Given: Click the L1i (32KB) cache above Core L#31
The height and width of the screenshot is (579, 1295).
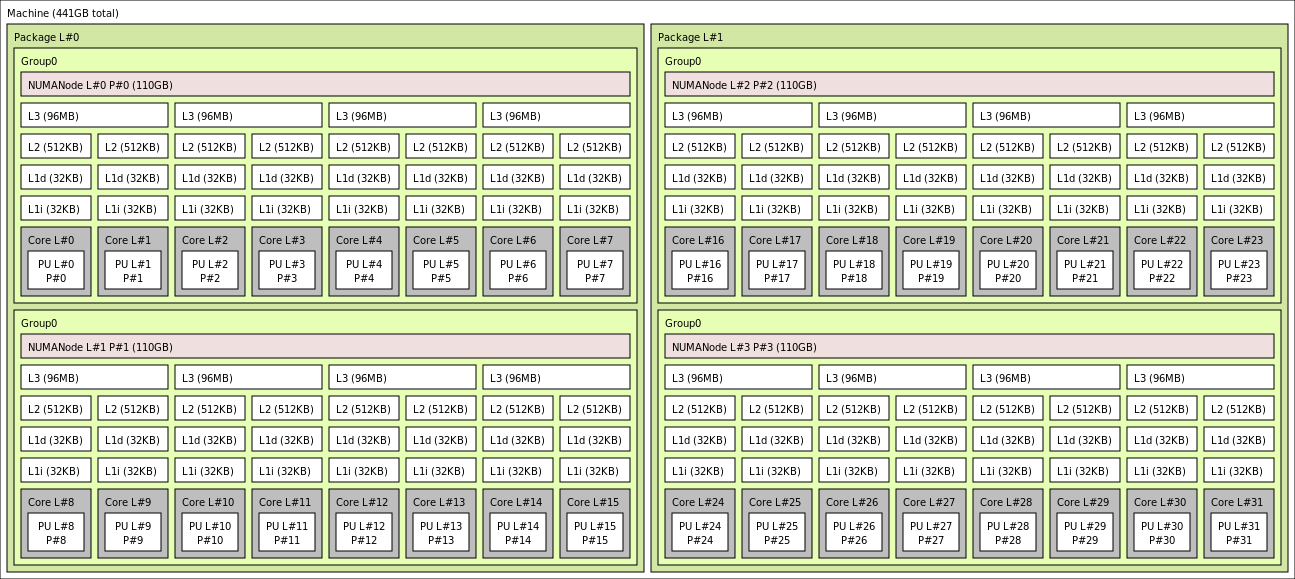Looking at the screenshot, I should pyautogui.click(x=1238, y=470).
